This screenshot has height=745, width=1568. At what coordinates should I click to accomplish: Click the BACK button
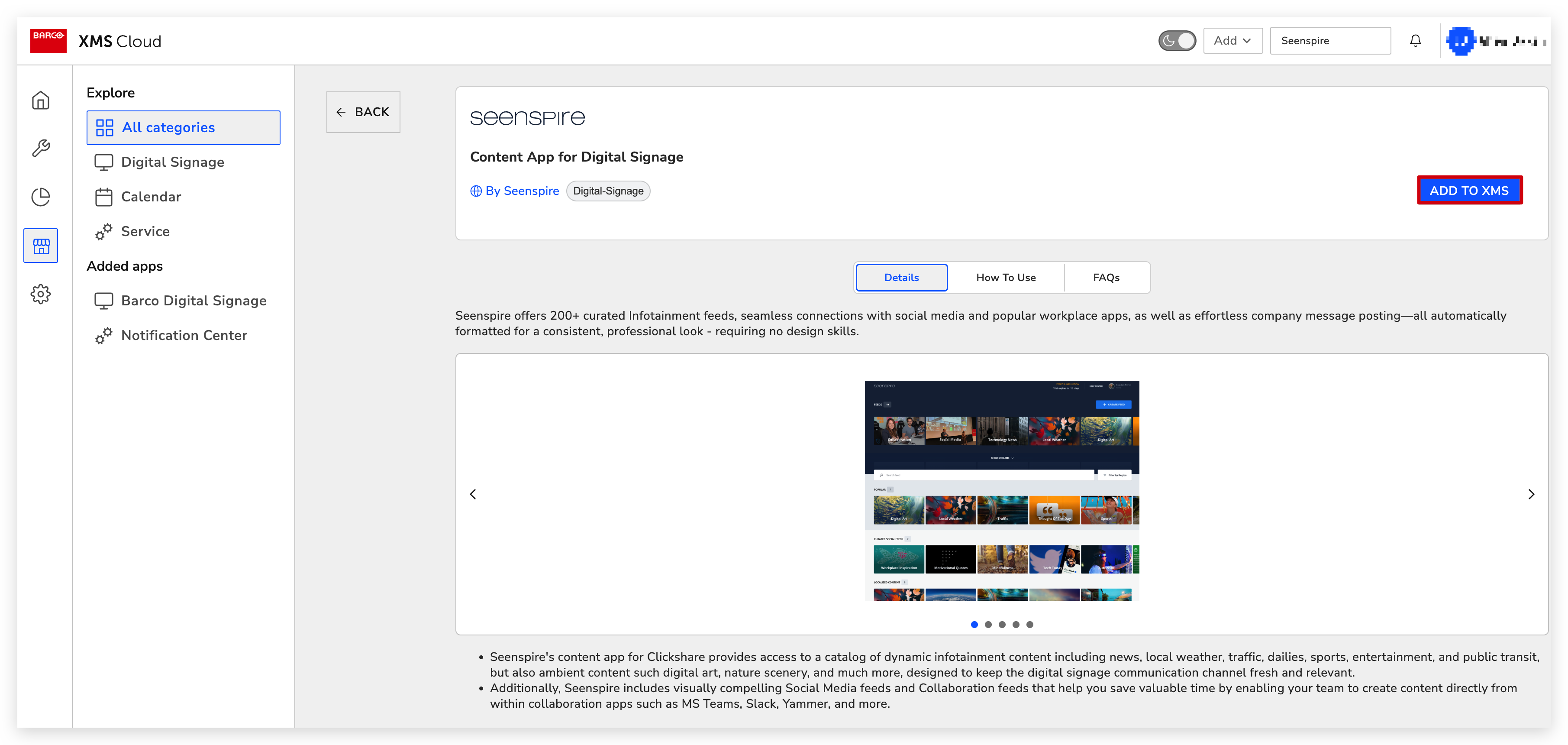[x=363, y=112]
